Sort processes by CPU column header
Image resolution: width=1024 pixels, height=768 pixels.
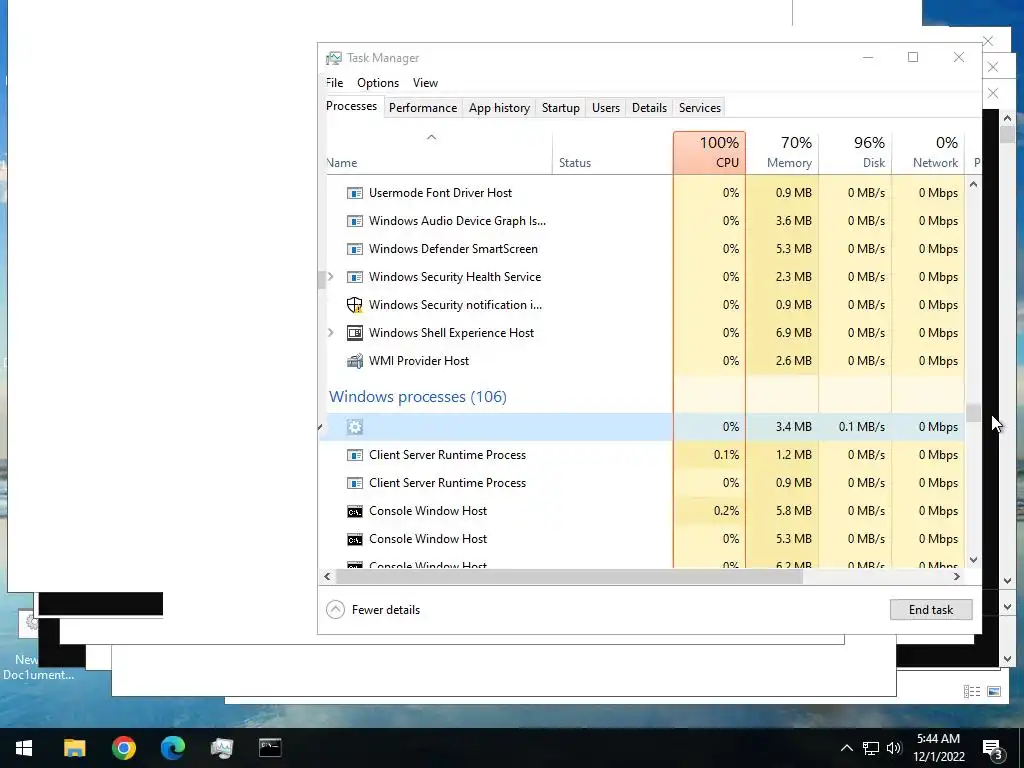pyautogui.click(x=709, y=153)
